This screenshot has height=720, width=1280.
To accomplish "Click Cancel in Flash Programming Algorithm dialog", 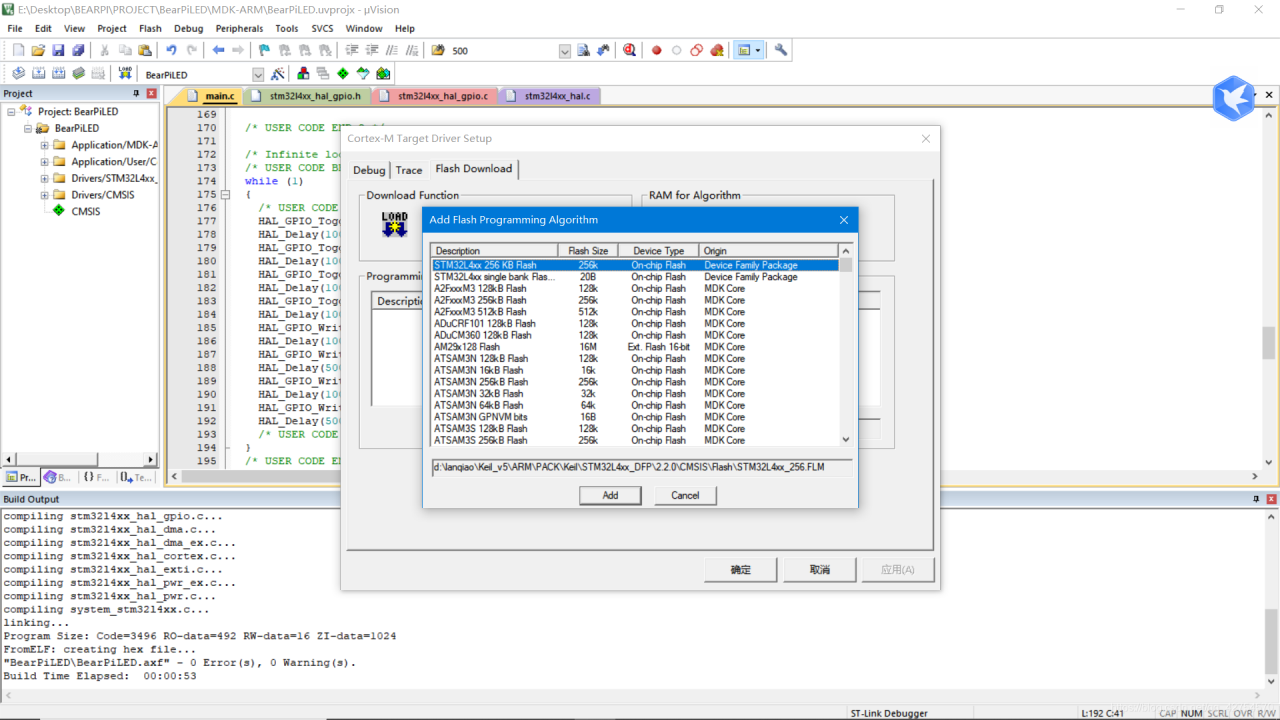I will [x=685, y=495].
